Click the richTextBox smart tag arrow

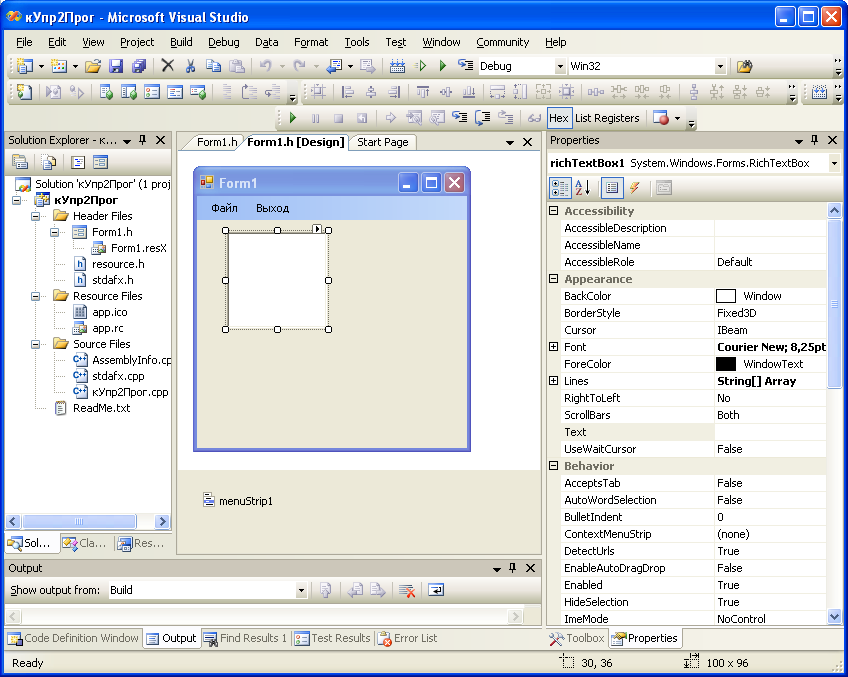click(317, 229)
